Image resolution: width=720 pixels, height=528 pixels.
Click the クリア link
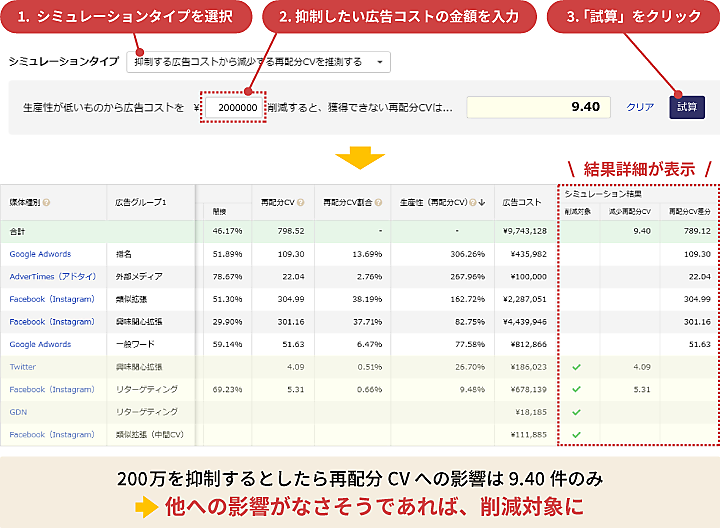click(x=640, y=107)
